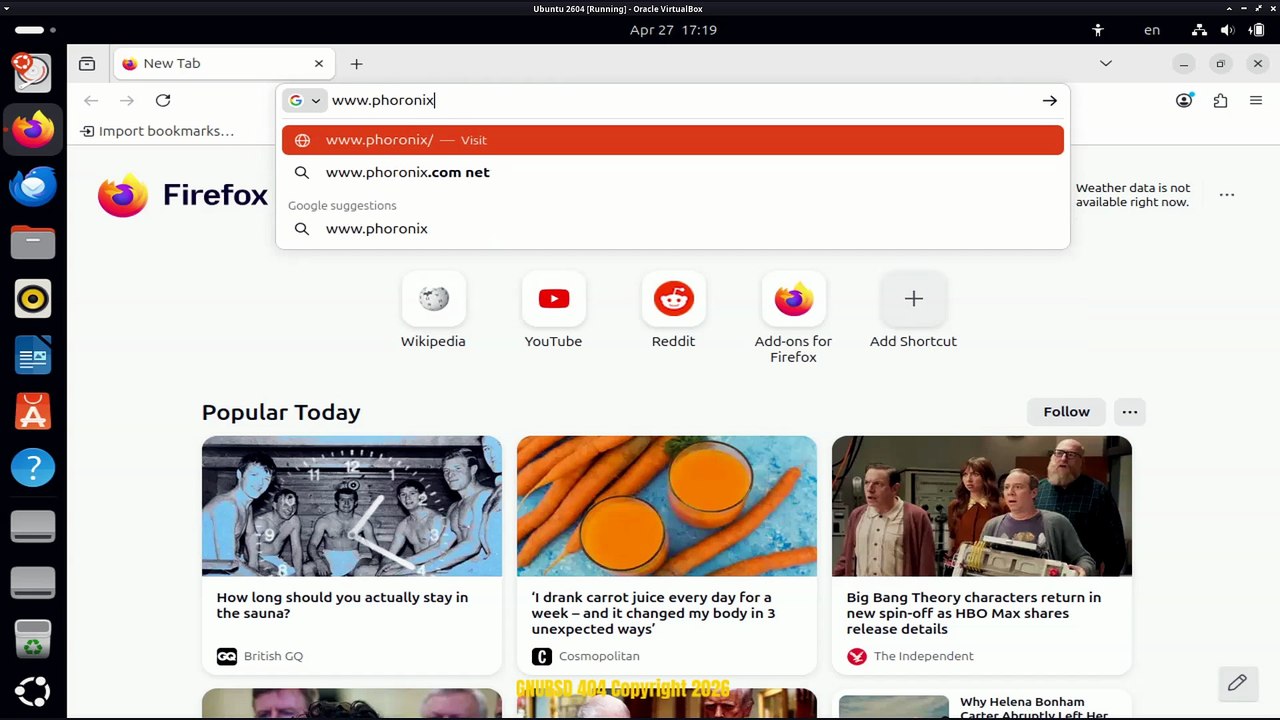Click the Google suggestions header label

tap(342, 205)
